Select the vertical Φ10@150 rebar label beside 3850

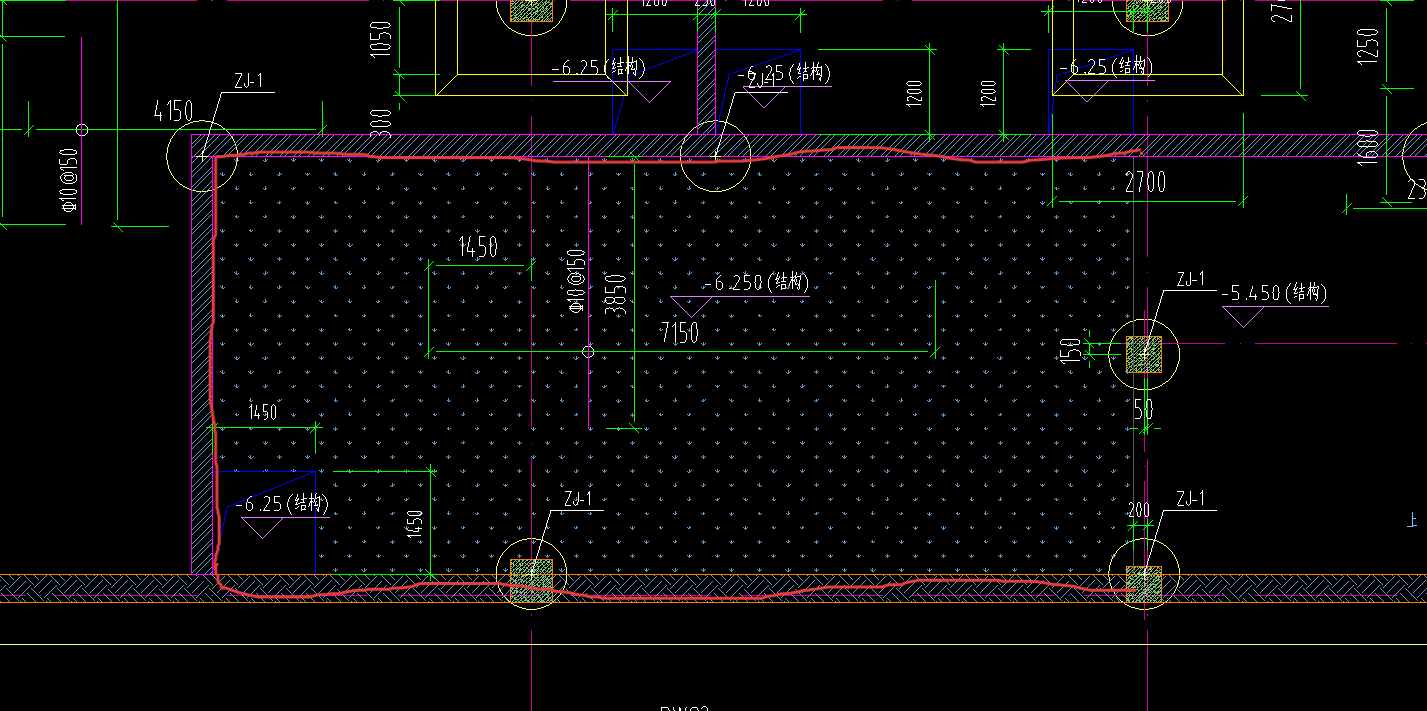(575, 281)
